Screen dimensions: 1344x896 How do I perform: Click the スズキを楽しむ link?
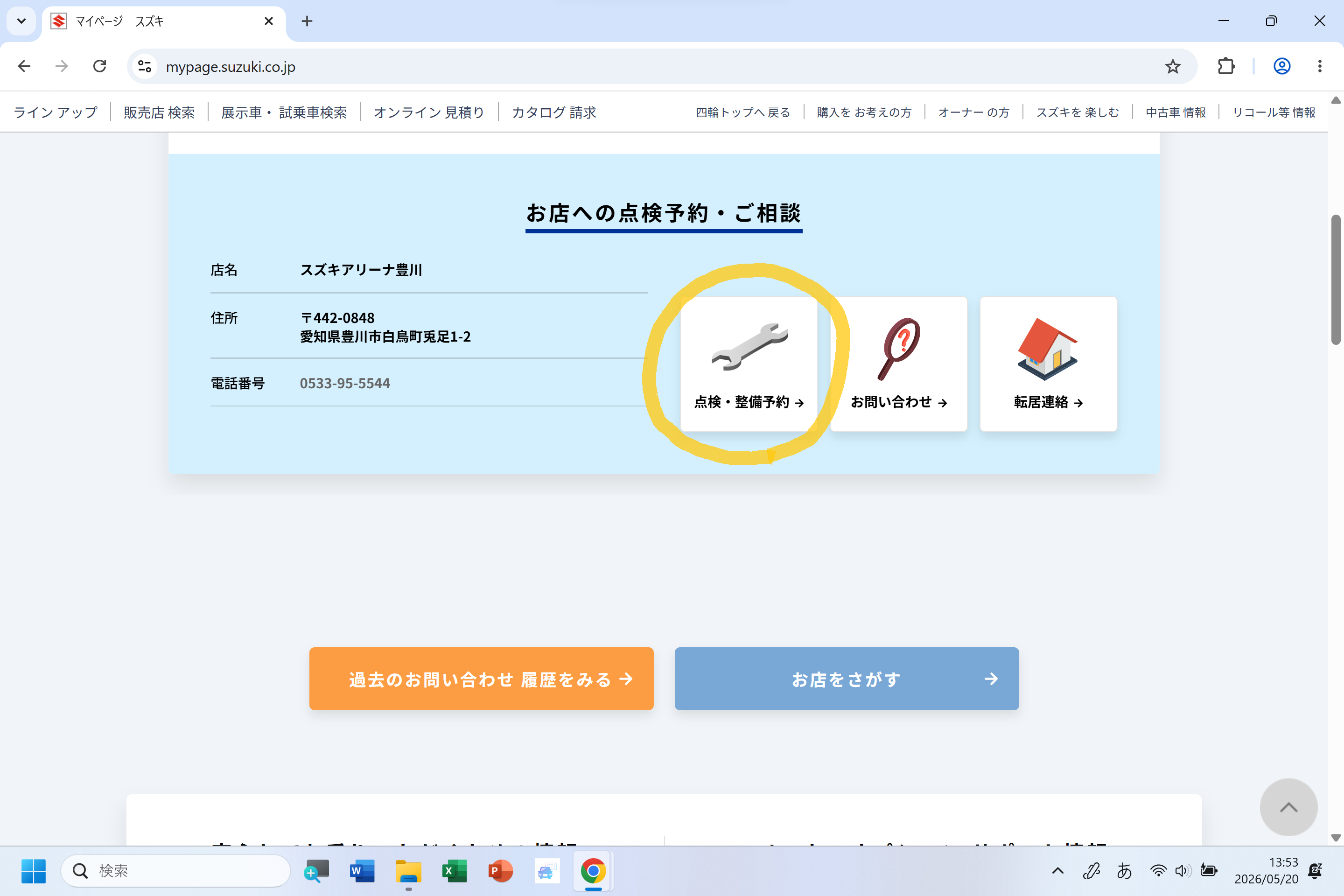tap(1078, 112)
